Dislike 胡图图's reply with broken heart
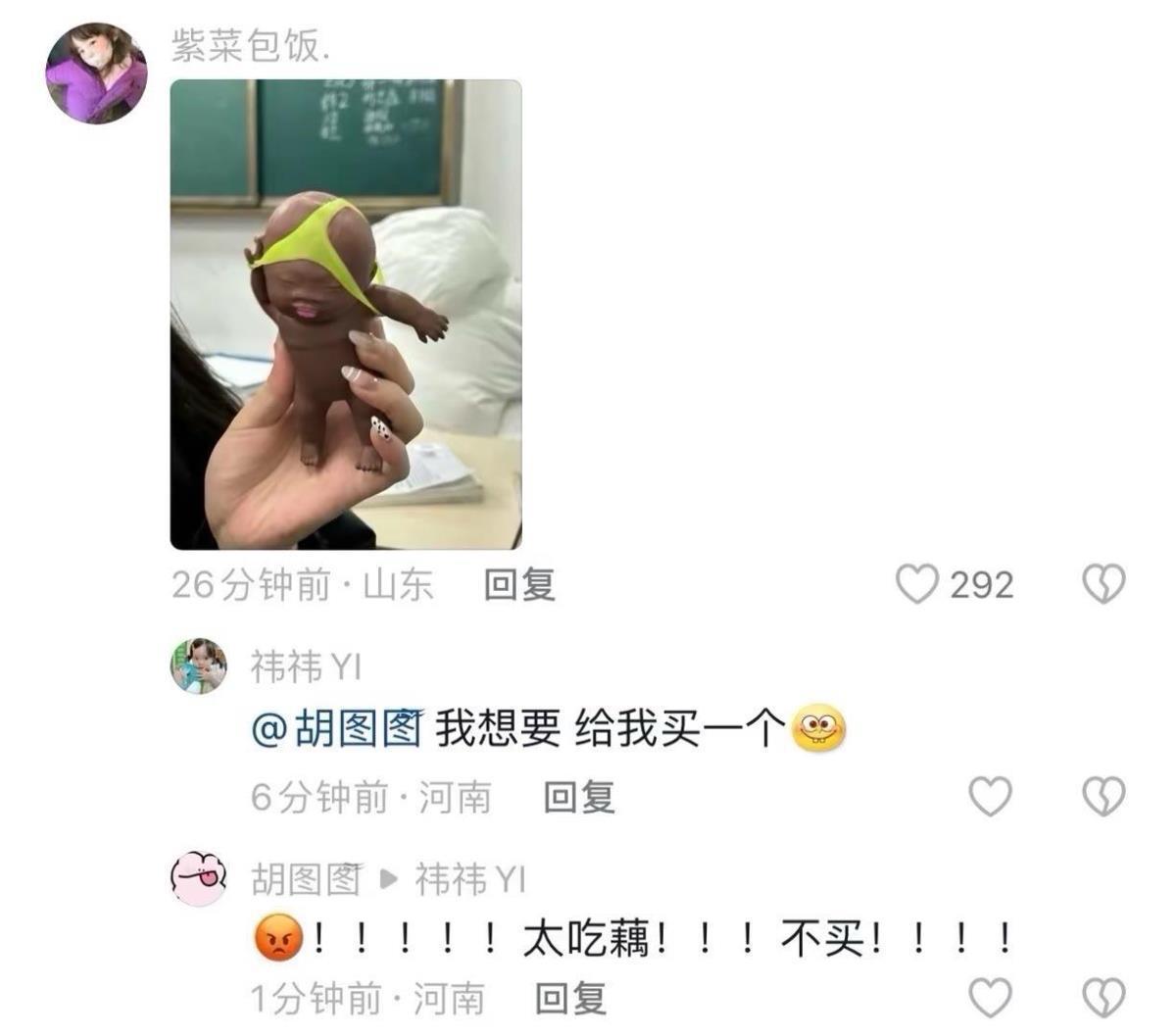This screenshot has width=1175, height=1036. click(1104, 998)
